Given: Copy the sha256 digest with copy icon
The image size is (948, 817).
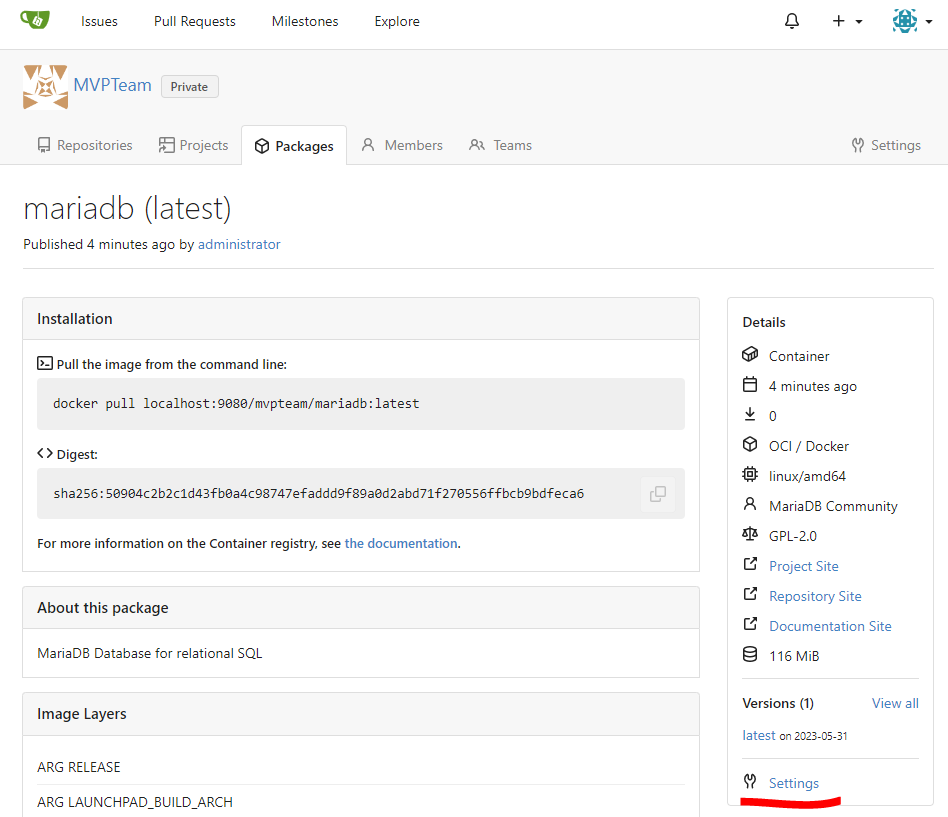Looking at the screenshot, I should (658, 493).
